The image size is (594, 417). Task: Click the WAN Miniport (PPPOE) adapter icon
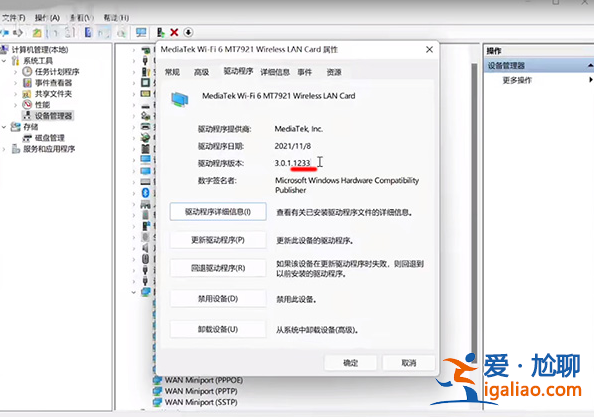pos(157,380)
